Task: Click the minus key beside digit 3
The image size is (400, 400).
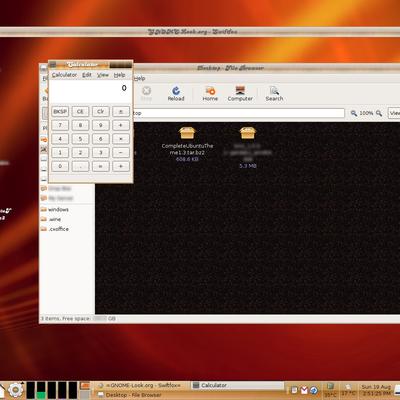Action: coord(121,153)
